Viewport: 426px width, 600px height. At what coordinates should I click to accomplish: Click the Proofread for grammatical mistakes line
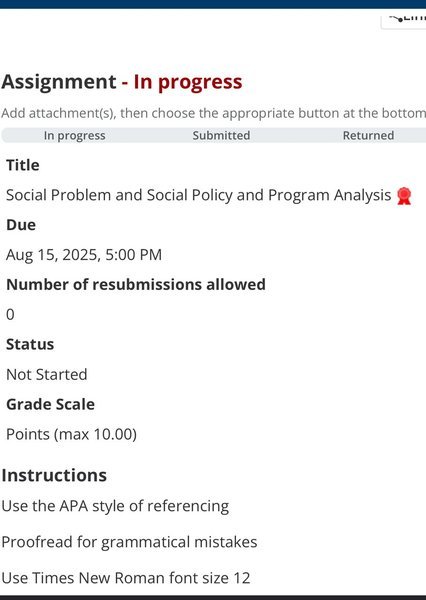click(x=129, y=542)
